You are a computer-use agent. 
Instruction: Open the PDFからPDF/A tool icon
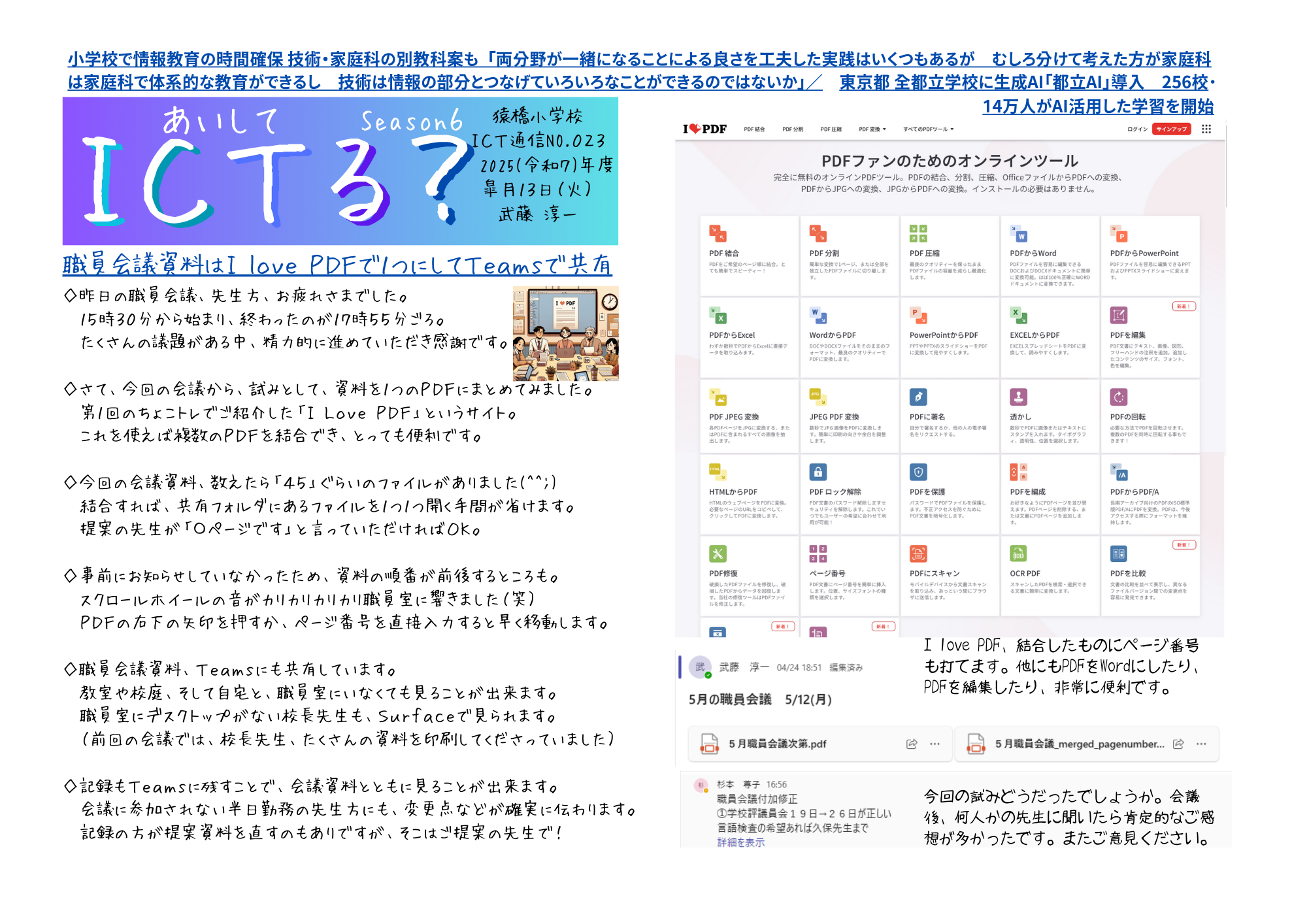pos(1119,472)
